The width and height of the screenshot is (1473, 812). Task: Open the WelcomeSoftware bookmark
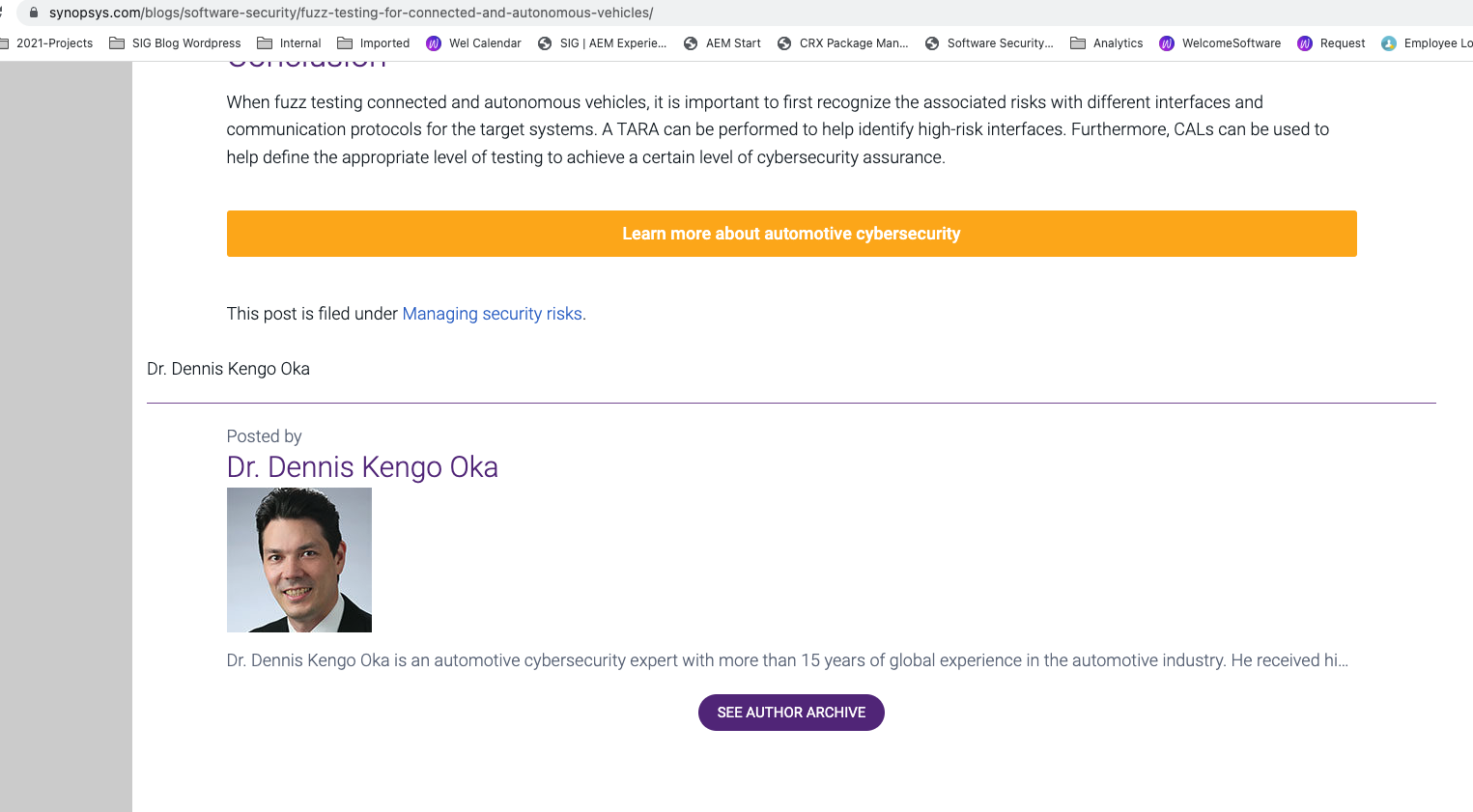[1220, 43]
